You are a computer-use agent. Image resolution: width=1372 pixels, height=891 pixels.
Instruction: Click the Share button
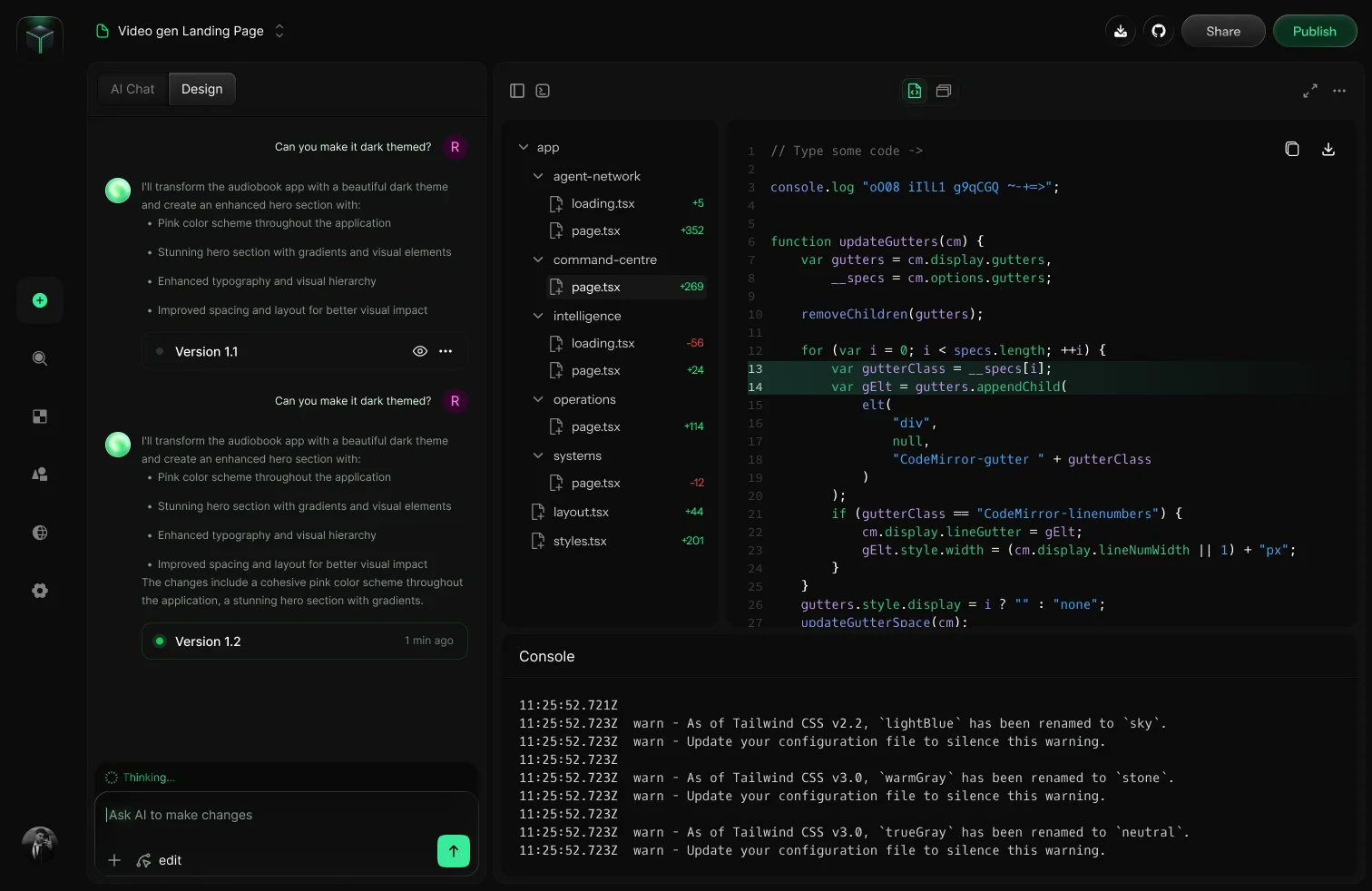(1223, 31)
